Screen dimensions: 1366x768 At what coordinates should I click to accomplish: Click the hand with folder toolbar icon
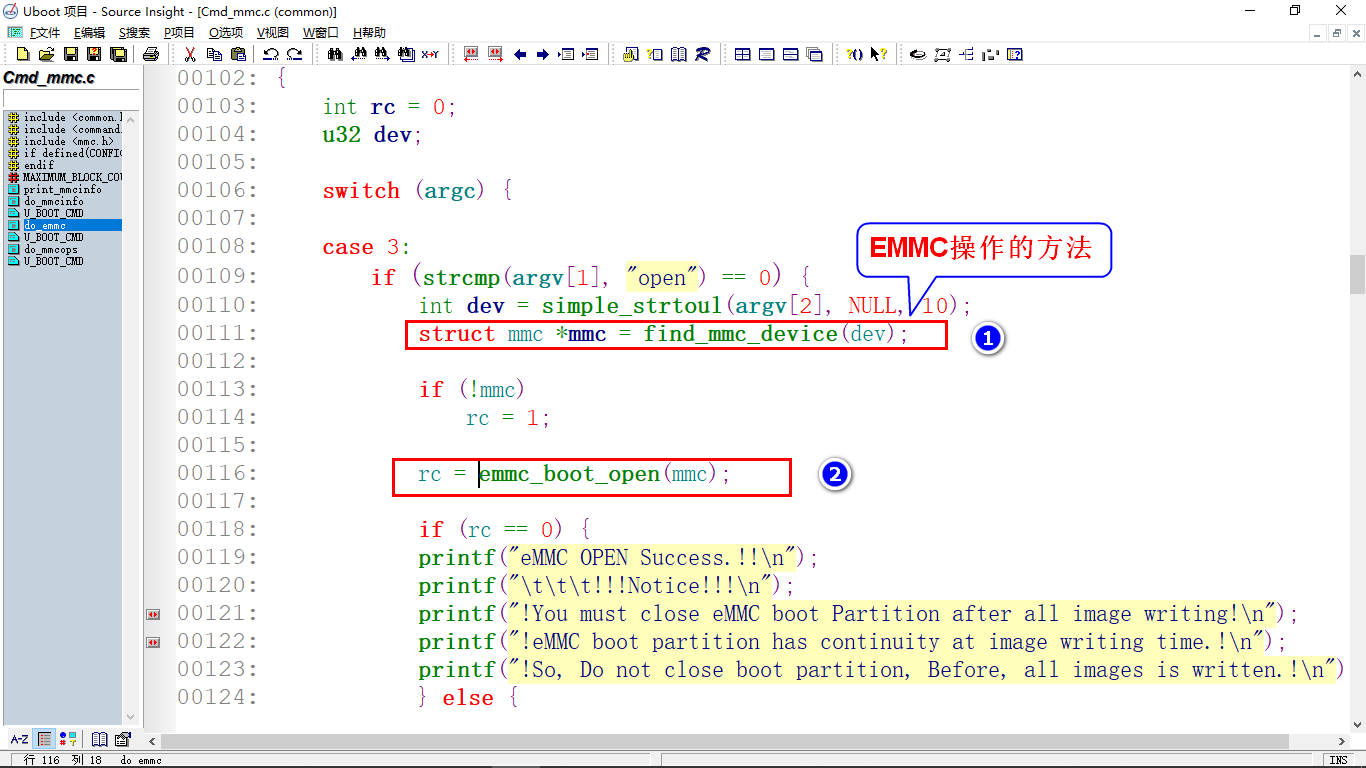coord(630,54)
